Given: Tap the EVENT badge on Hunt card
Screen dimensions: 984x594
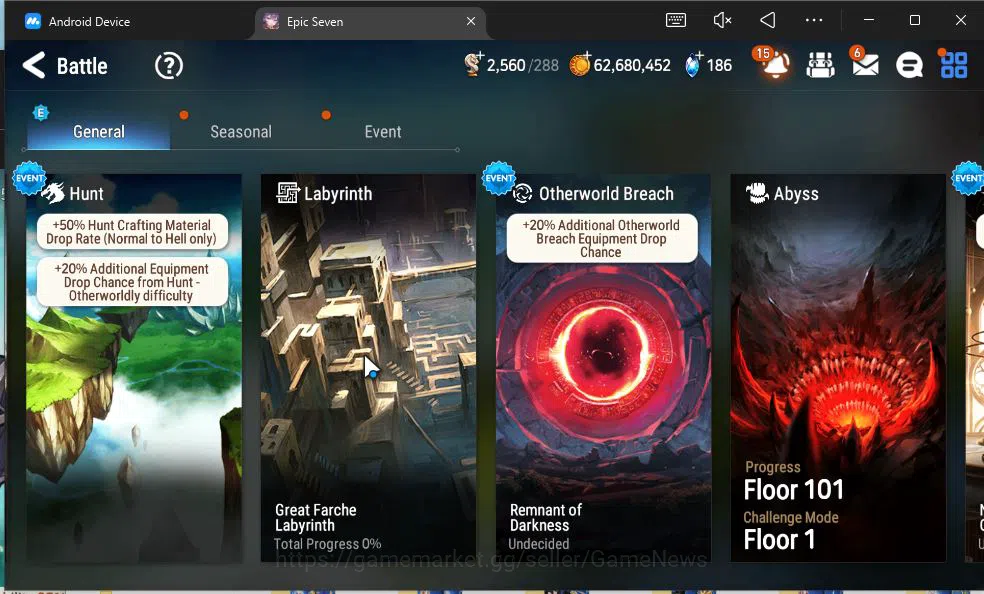Looking at the screenshot, I should [29, 178].
